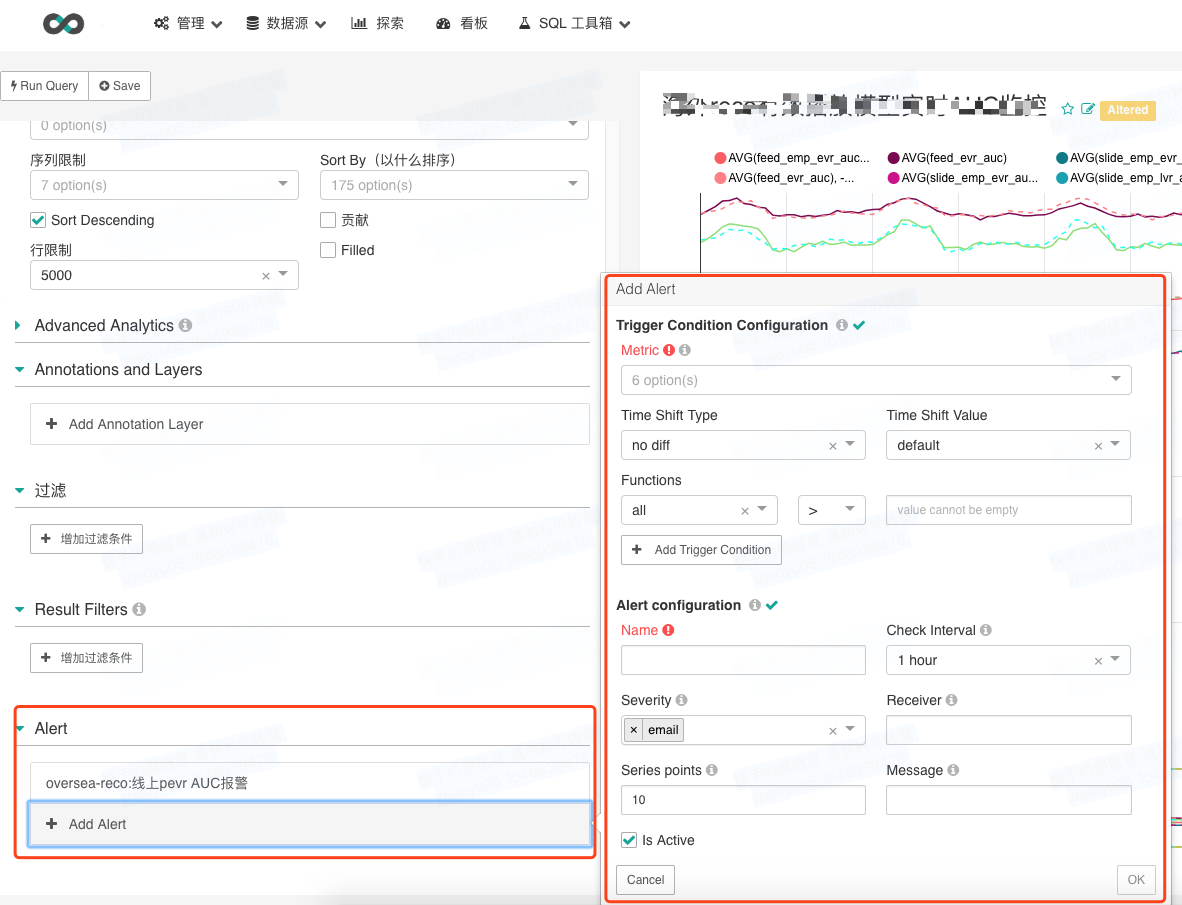Toggle AVG(feed_evr_auc) purple legend swatch
Viewport: 1182px width, 905px height.
pos(893,157)
